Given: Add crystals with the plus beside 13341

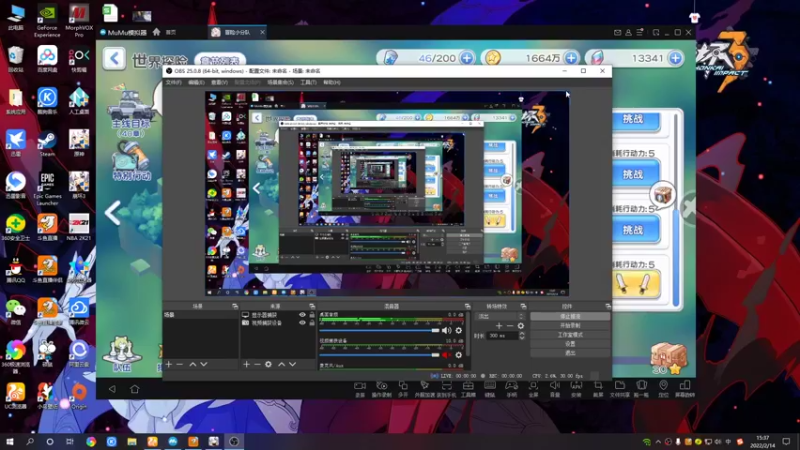Looking at the screenshot, I should click(676, 58).
